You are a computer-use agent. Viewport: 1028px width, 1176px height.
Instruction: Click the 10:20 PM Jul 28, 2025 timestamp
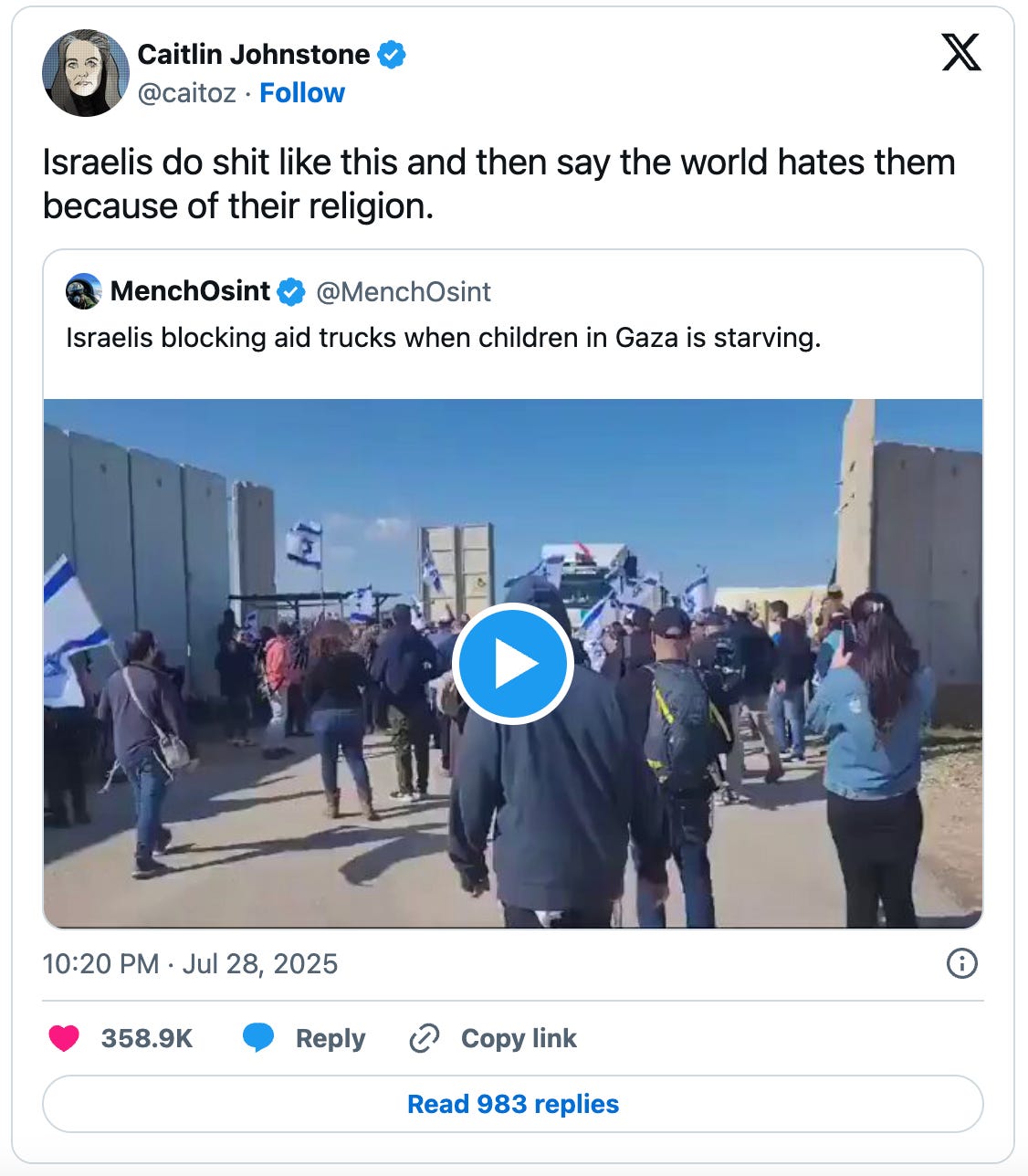tap(190, 963)
